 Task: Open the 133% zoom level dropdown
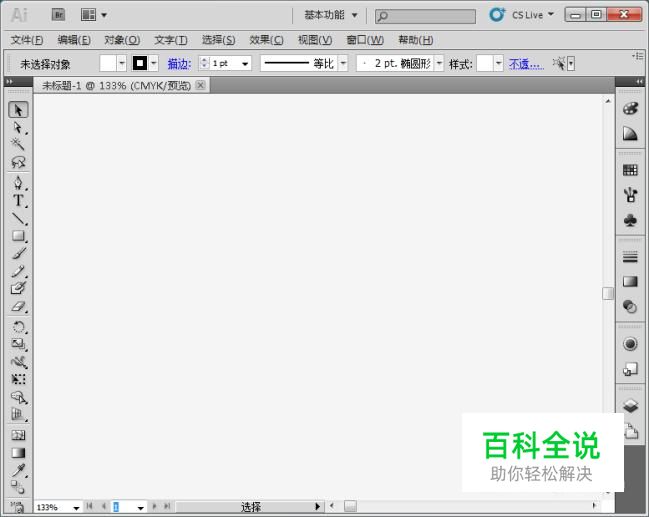click(76, 508)
